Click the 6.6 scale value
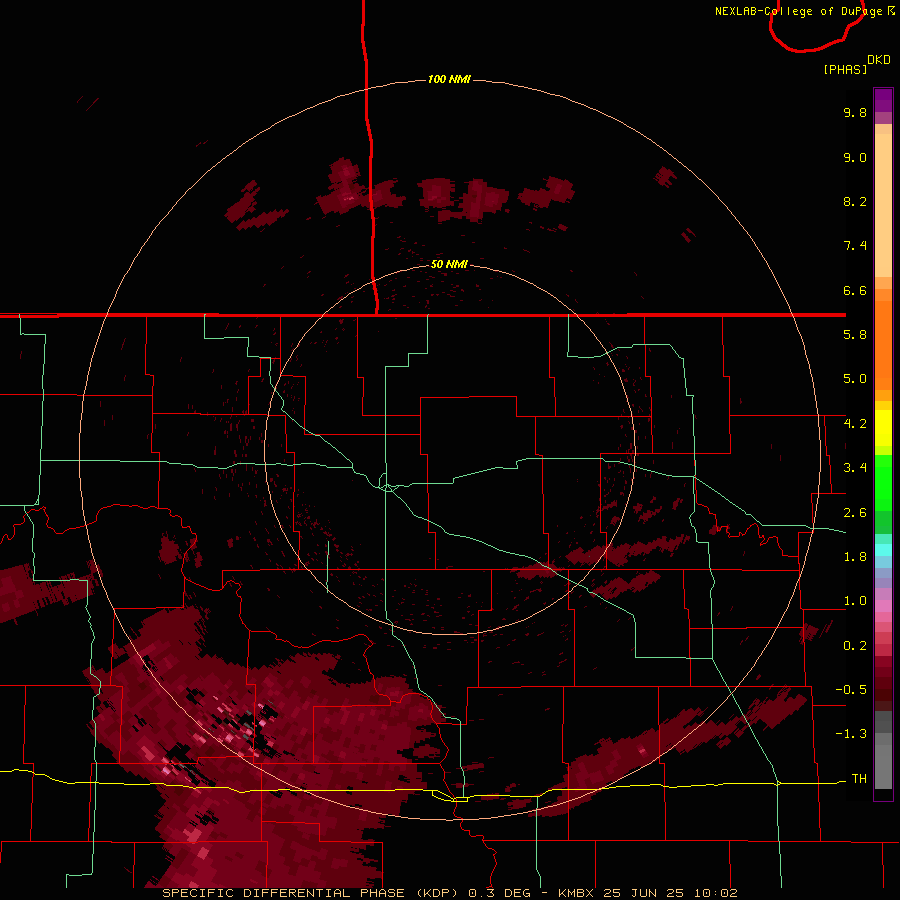The height and width of the screenshot is (900, 900). click(x=855, y=290)
